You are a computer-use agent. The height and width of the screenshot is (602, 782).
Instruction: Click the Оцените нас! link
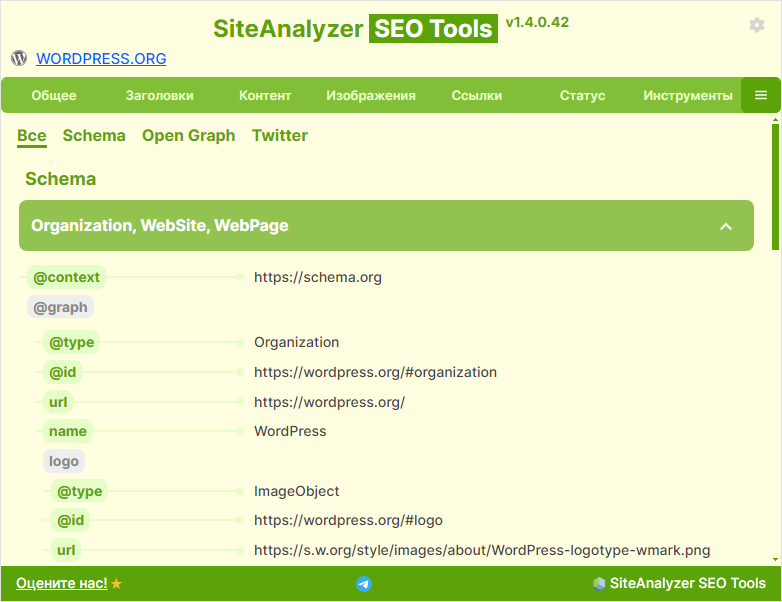pyautogui.click(x=61, y=583)
